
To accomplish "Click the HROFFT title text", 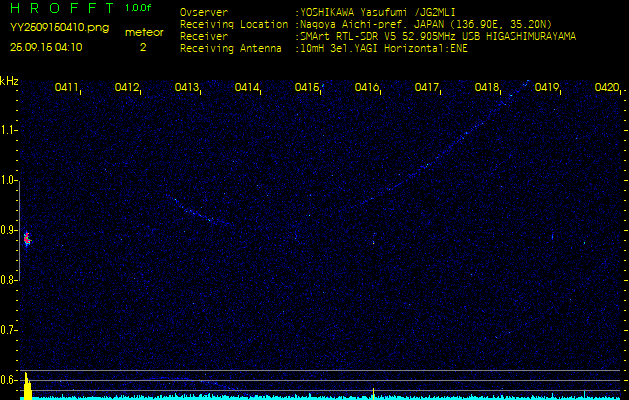I will tap(59, 8).
